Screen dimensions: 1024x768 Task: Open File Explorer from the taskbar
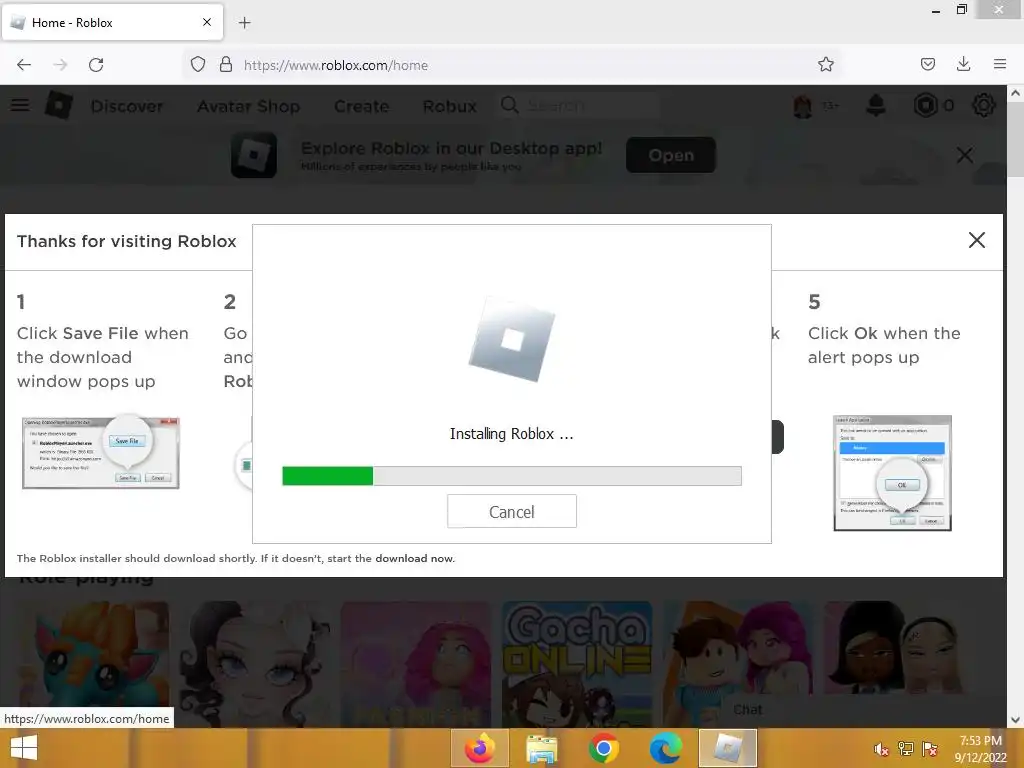click(x=541, y=749)
